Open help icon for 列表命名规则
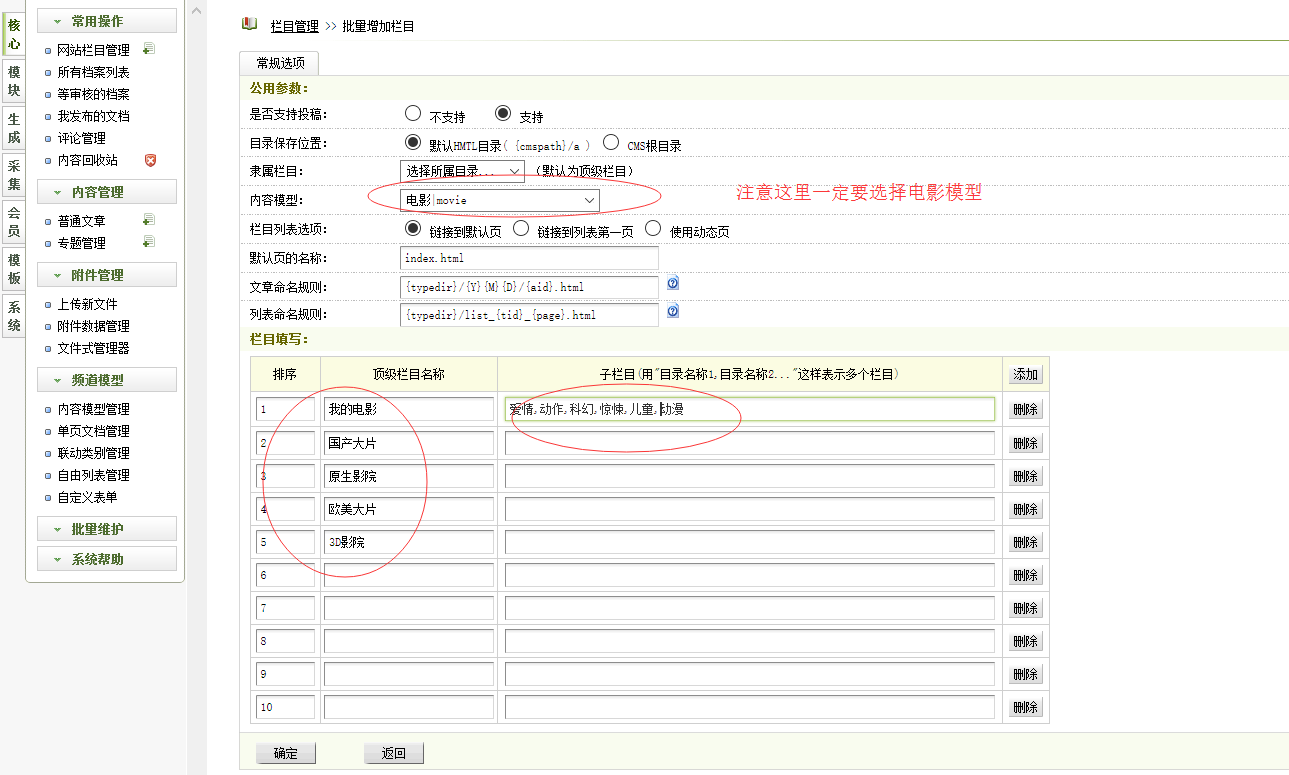This screenshot has height=775, width=1289. [x=673, y=312]
